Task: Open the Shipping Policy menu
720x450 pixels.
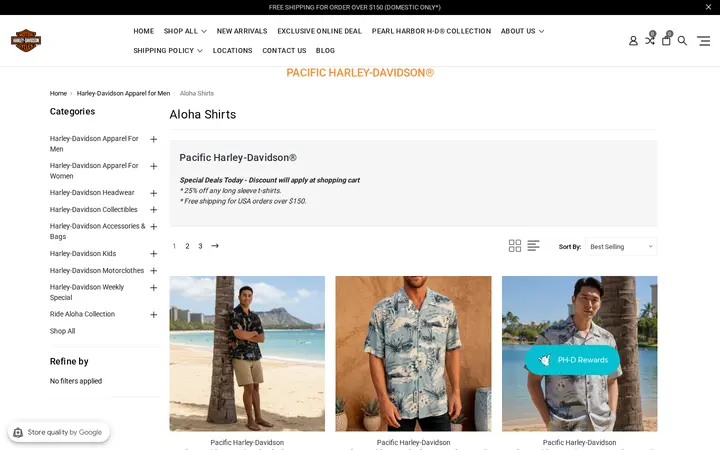Action: 168,51
